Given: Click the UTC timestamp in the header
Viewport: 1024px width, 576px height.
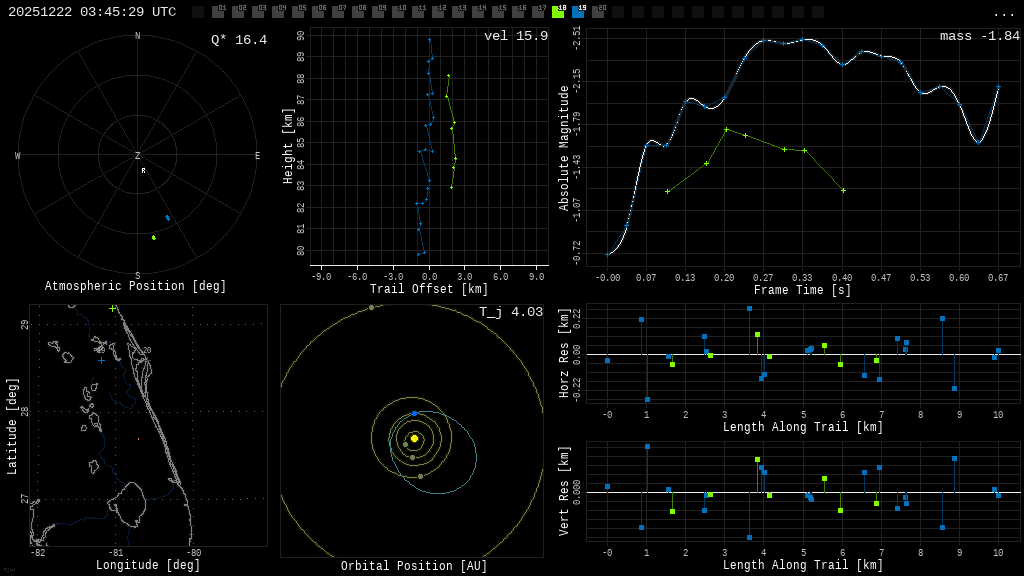Looking at the screenshot, I should coord(92,12).
